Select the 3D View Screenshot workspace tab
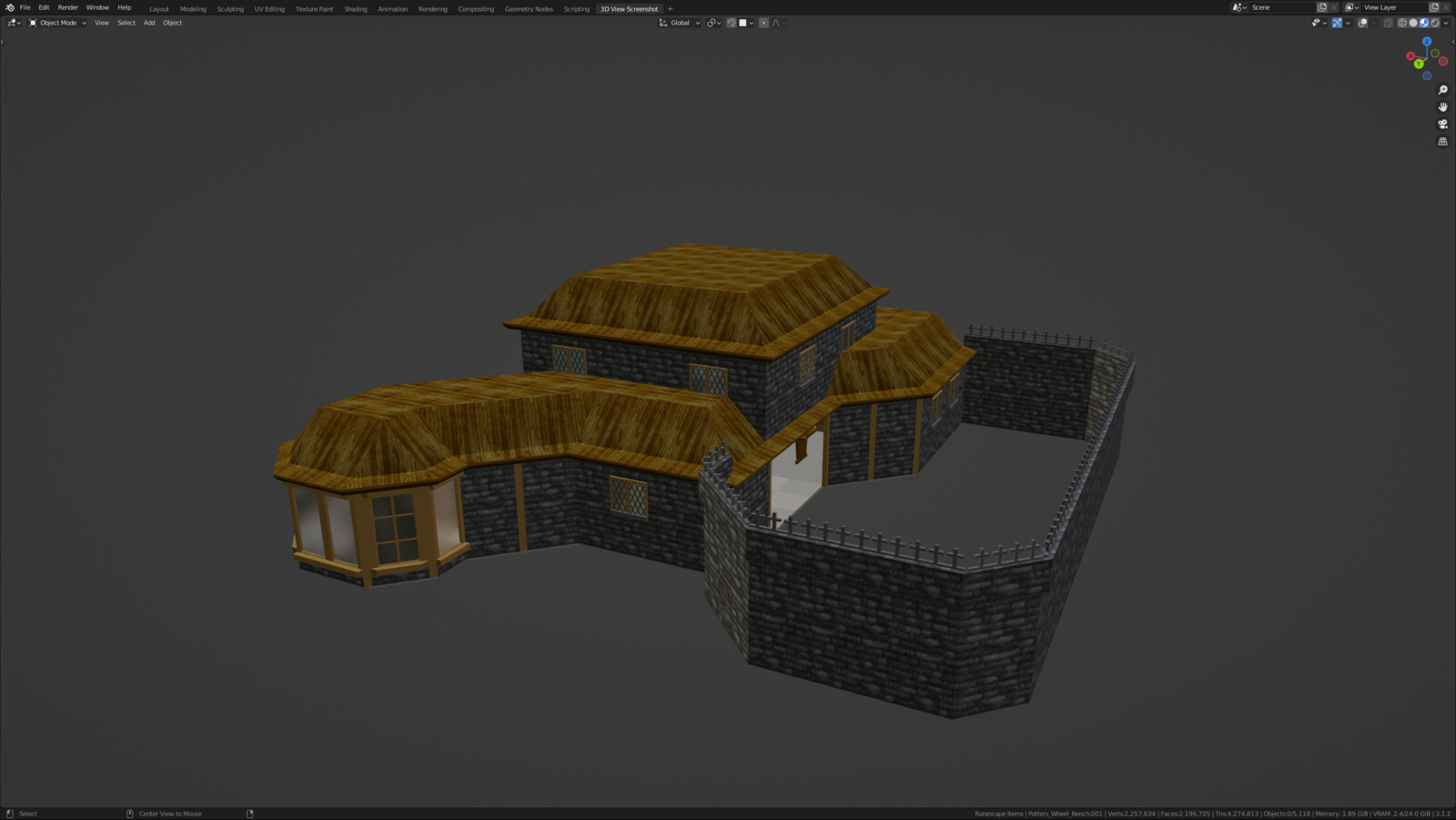The width and height of the screenshot is (1456, 820). (x=629, y=9)
